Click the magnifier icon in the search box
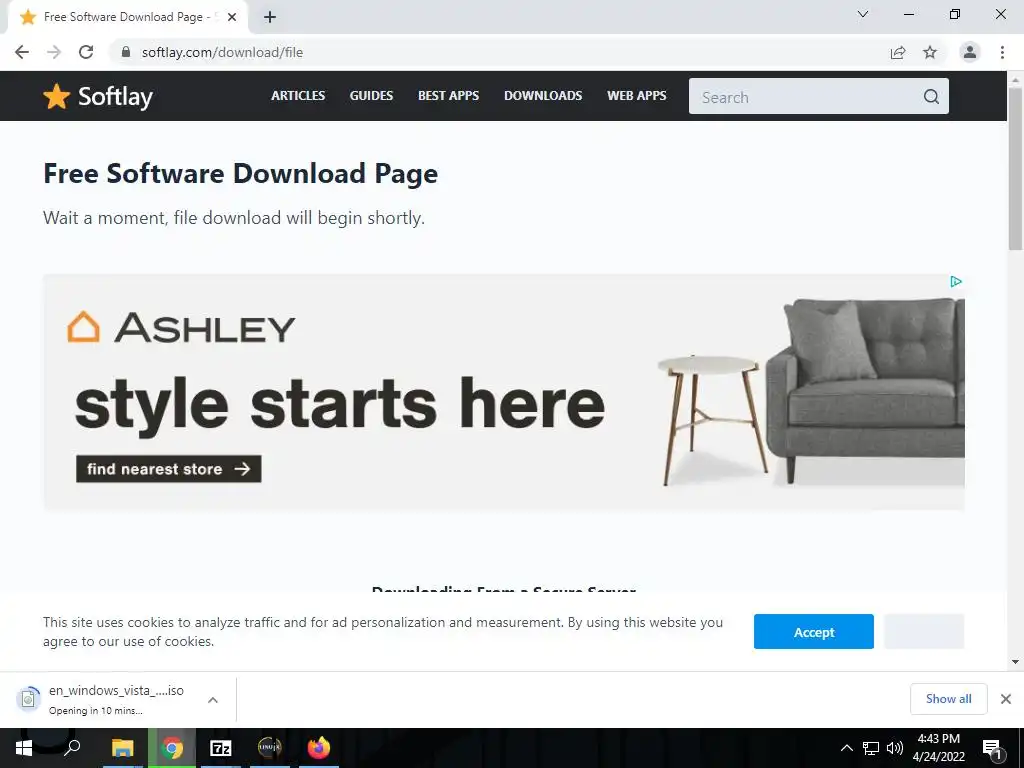1024x768 pixels. pyautogui.click(x=931, y=97)
